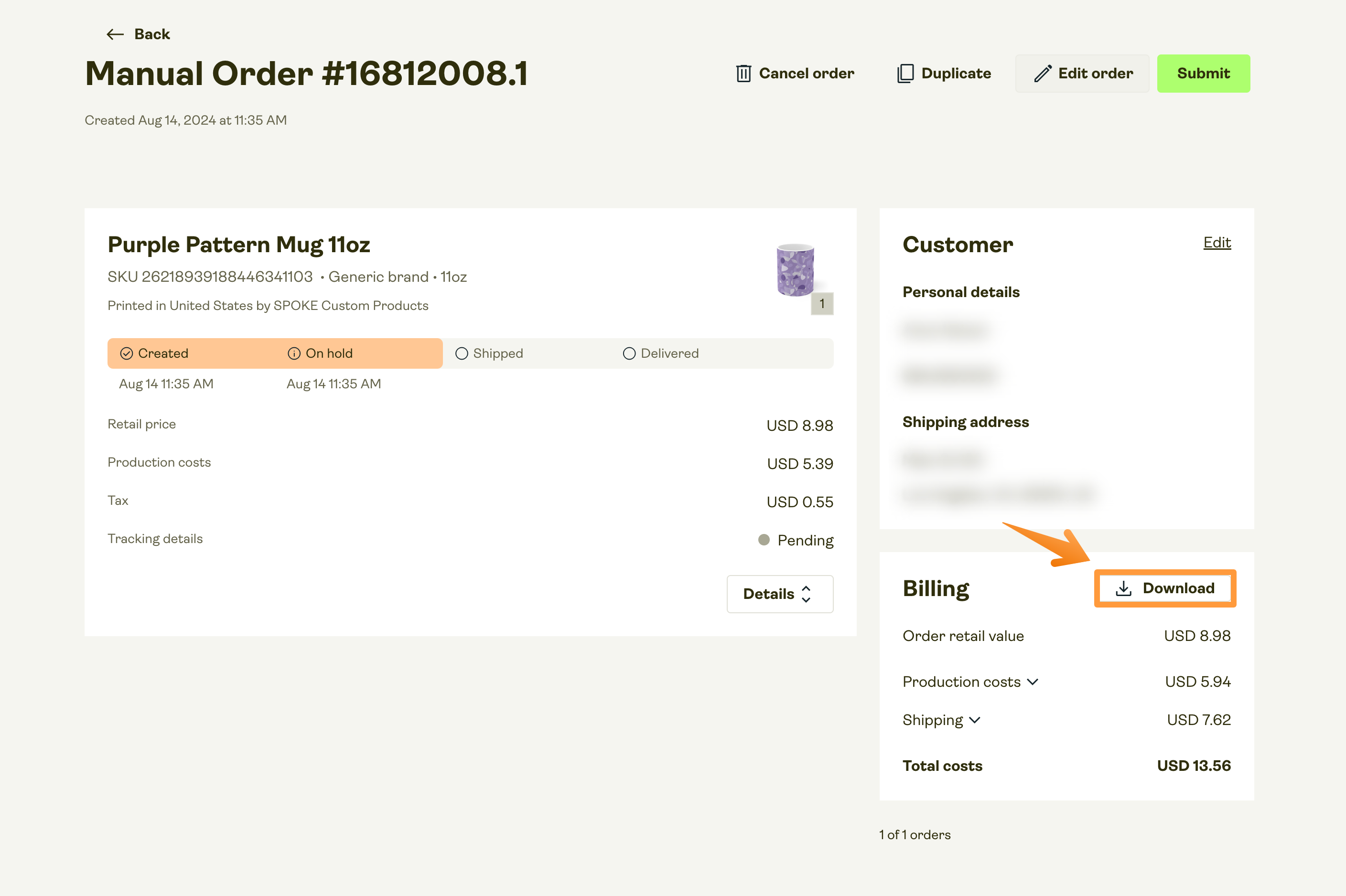The image size is (1346, 896).
Task: Click the Tracking details label
Action: pyautogui.click(x=155, y=539)
